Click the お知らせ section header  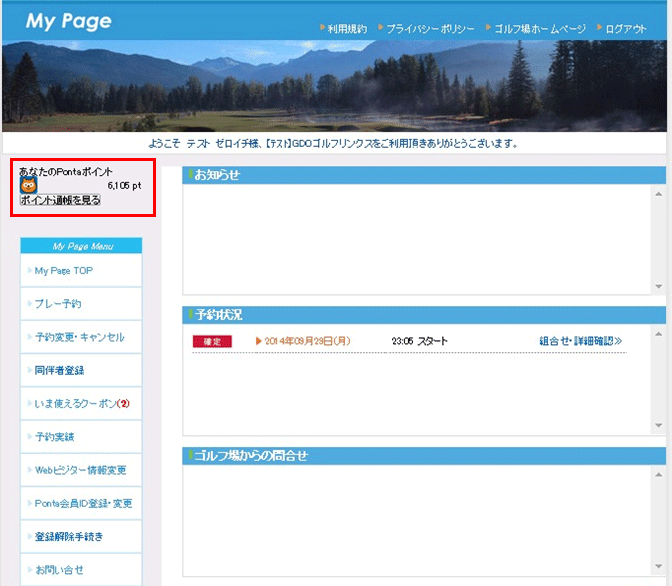tap(424, 175)
